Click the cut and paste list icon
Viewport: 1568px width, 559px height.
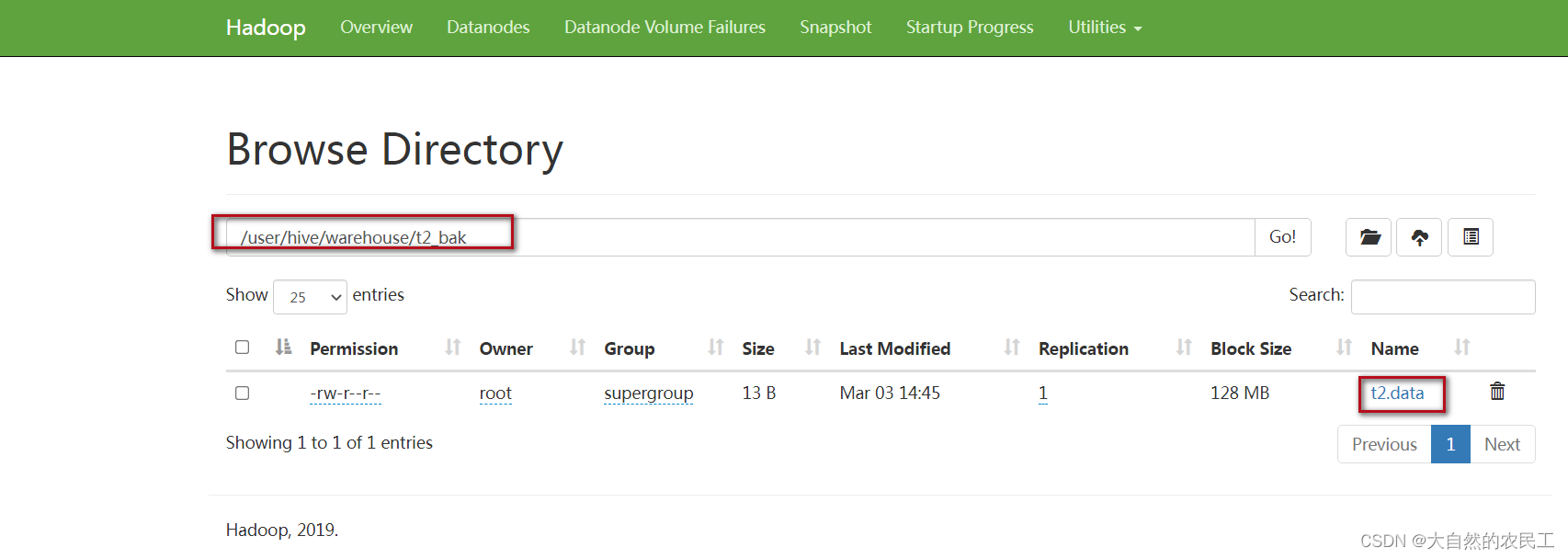1471,237
